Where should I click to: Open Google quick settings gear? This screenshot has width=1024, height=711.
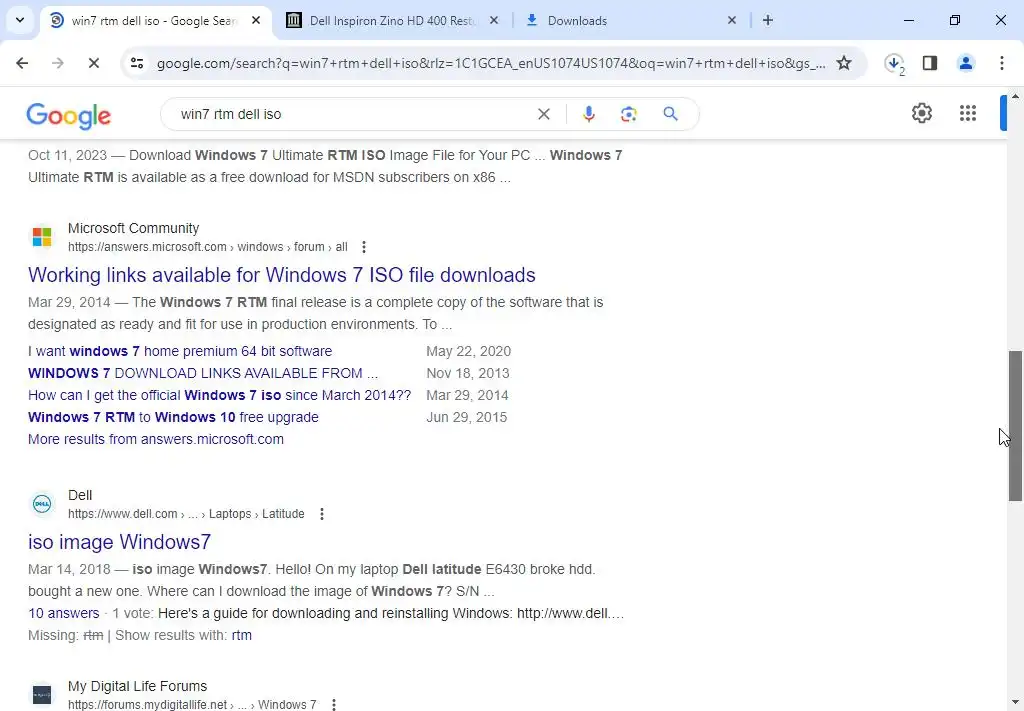[x=921, y=113]
